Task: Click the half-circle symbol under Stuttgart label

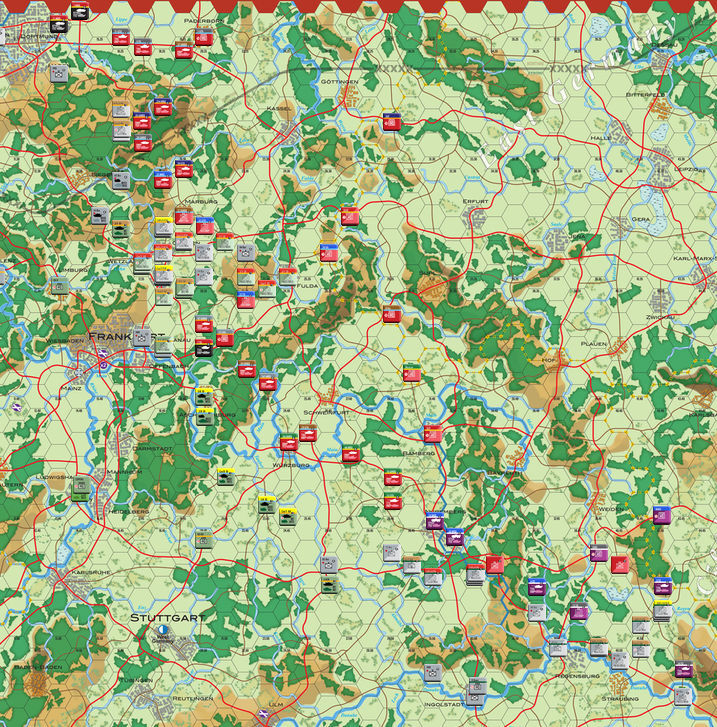Action: tap(163, 630)
